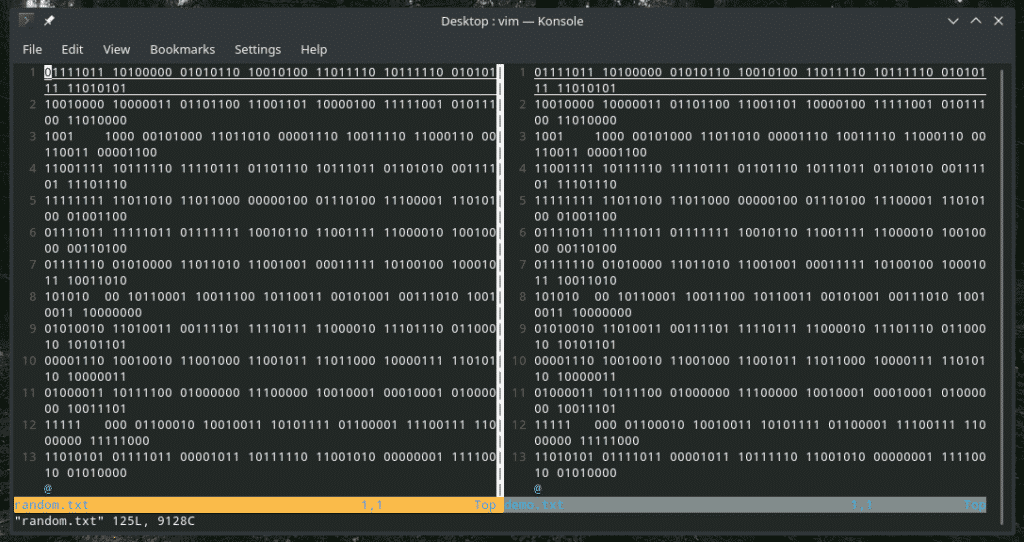Click line number 13 in right pane
The height and width of the screenshot is (542, 1024).
point(520,457)
